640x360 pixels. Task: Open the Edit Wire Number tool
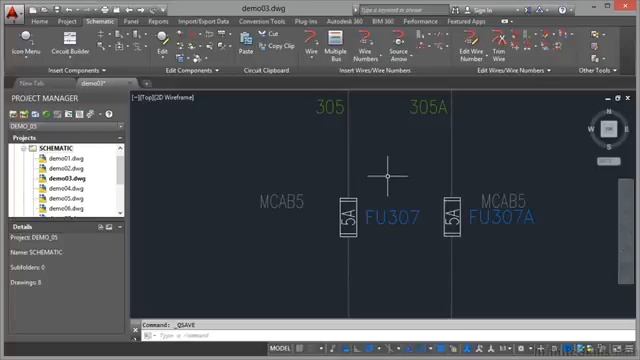point(471,46)
